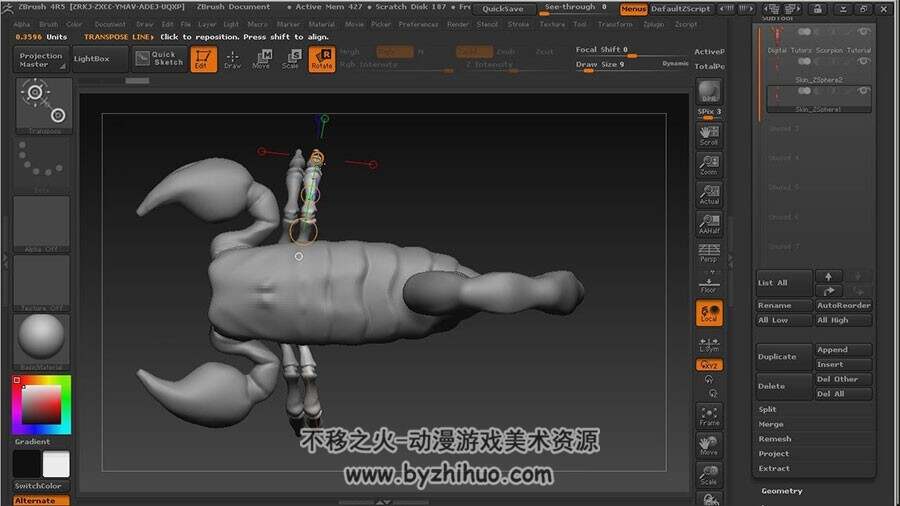
Task: Toggle the Floor grid
Action: (709, 284)
